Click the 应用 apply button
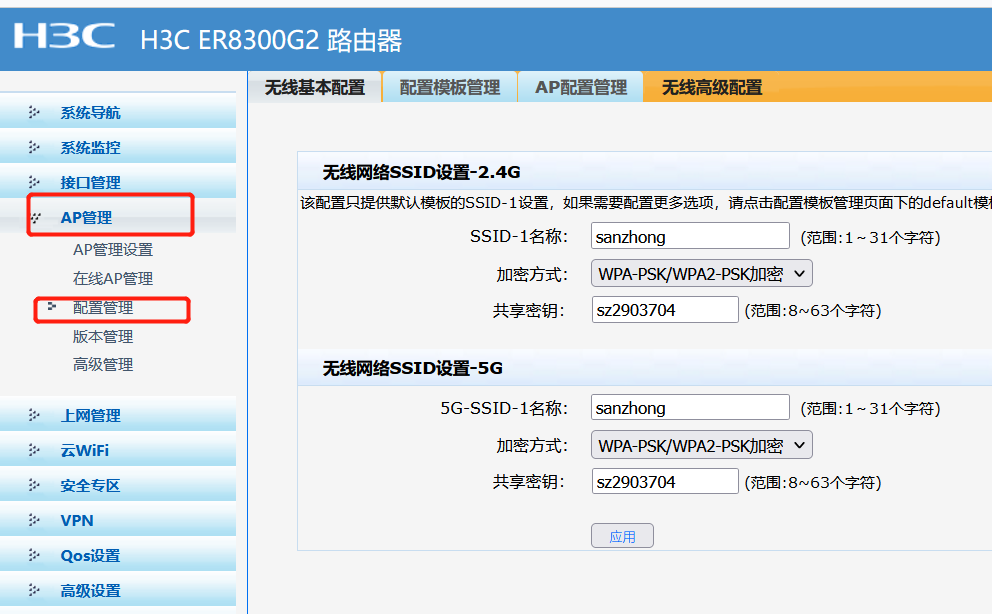The height and width of the screenshot is (614, 992). point(623,536)
